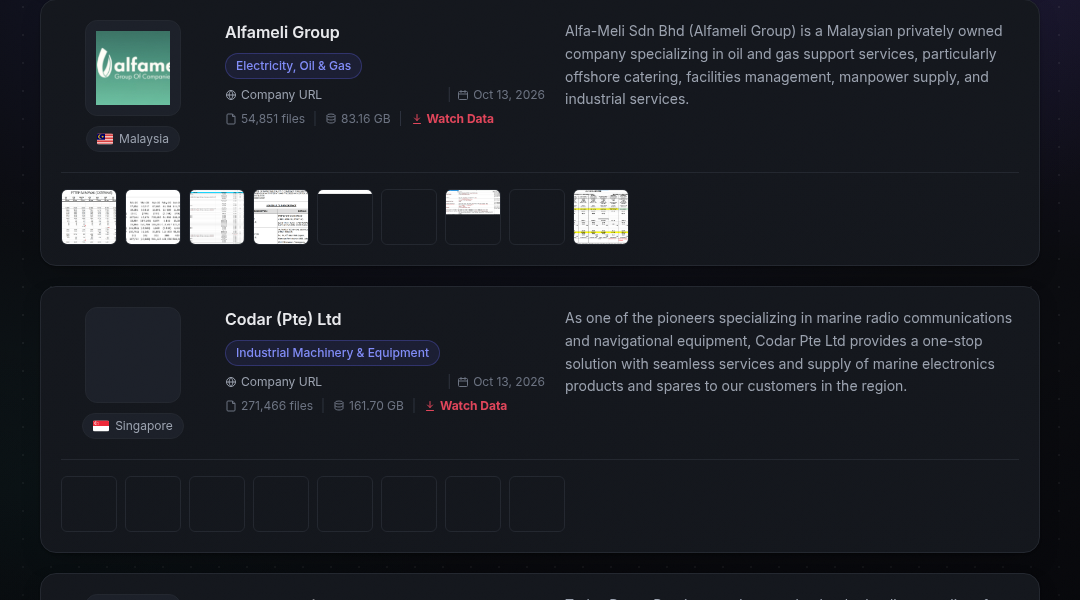Click the Oct 13, 2026 date in Alfameli card

(x=509, y=95)
